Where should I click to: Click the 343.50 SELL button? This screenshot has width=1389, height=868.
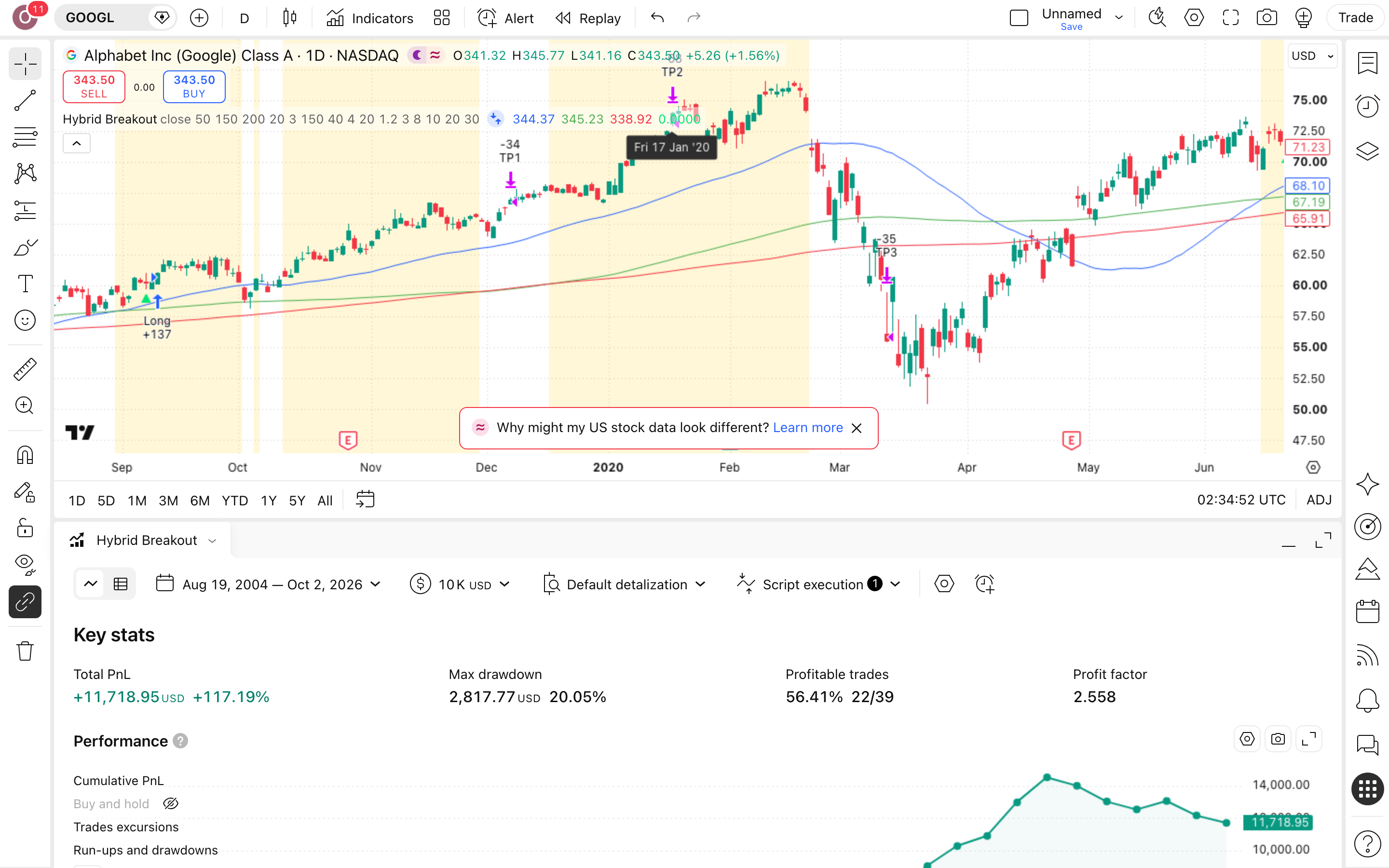pyautogui.click(x=94, y=87)
